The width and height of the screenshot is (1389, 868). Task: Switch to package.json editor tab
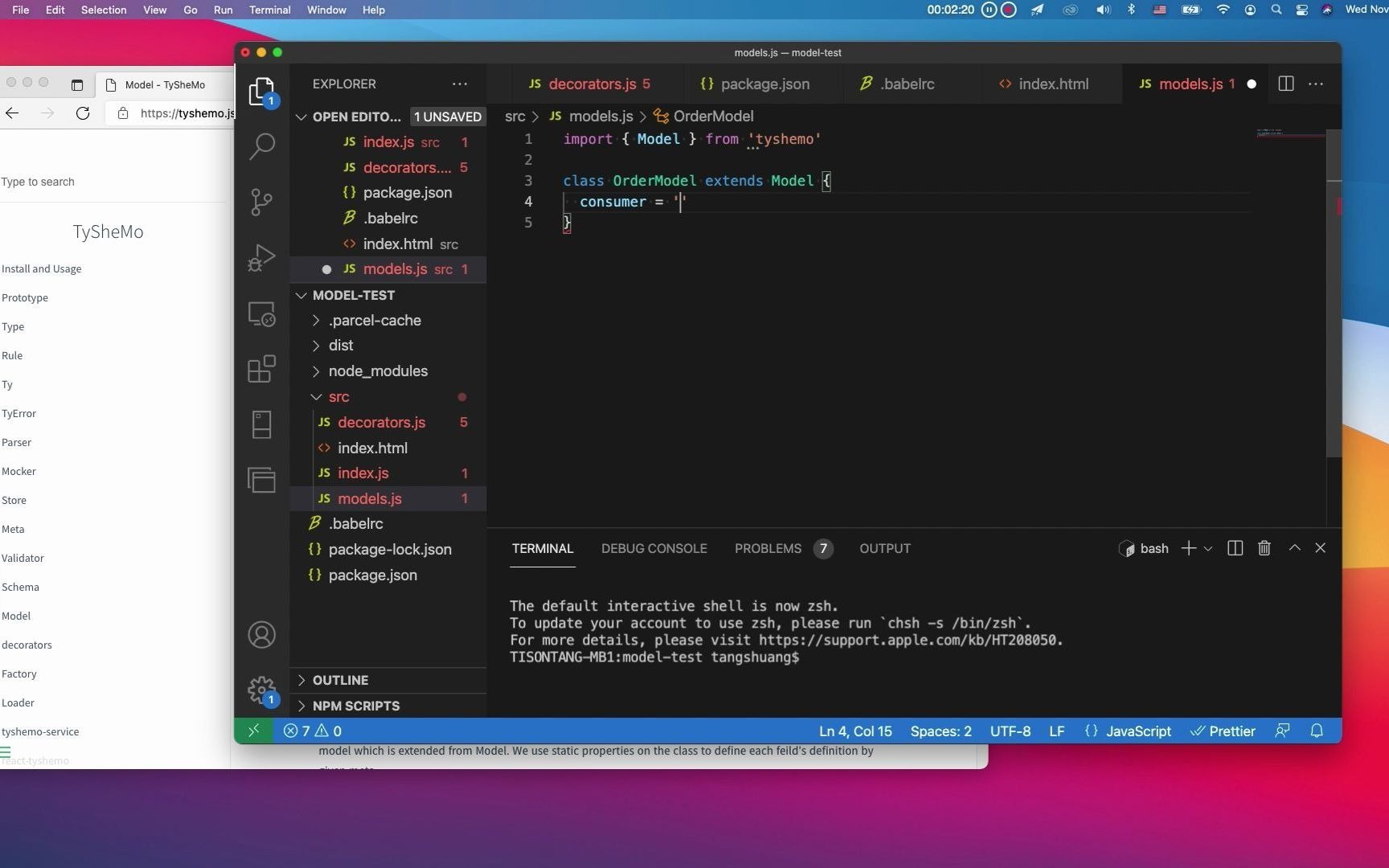tap(755, 84)
